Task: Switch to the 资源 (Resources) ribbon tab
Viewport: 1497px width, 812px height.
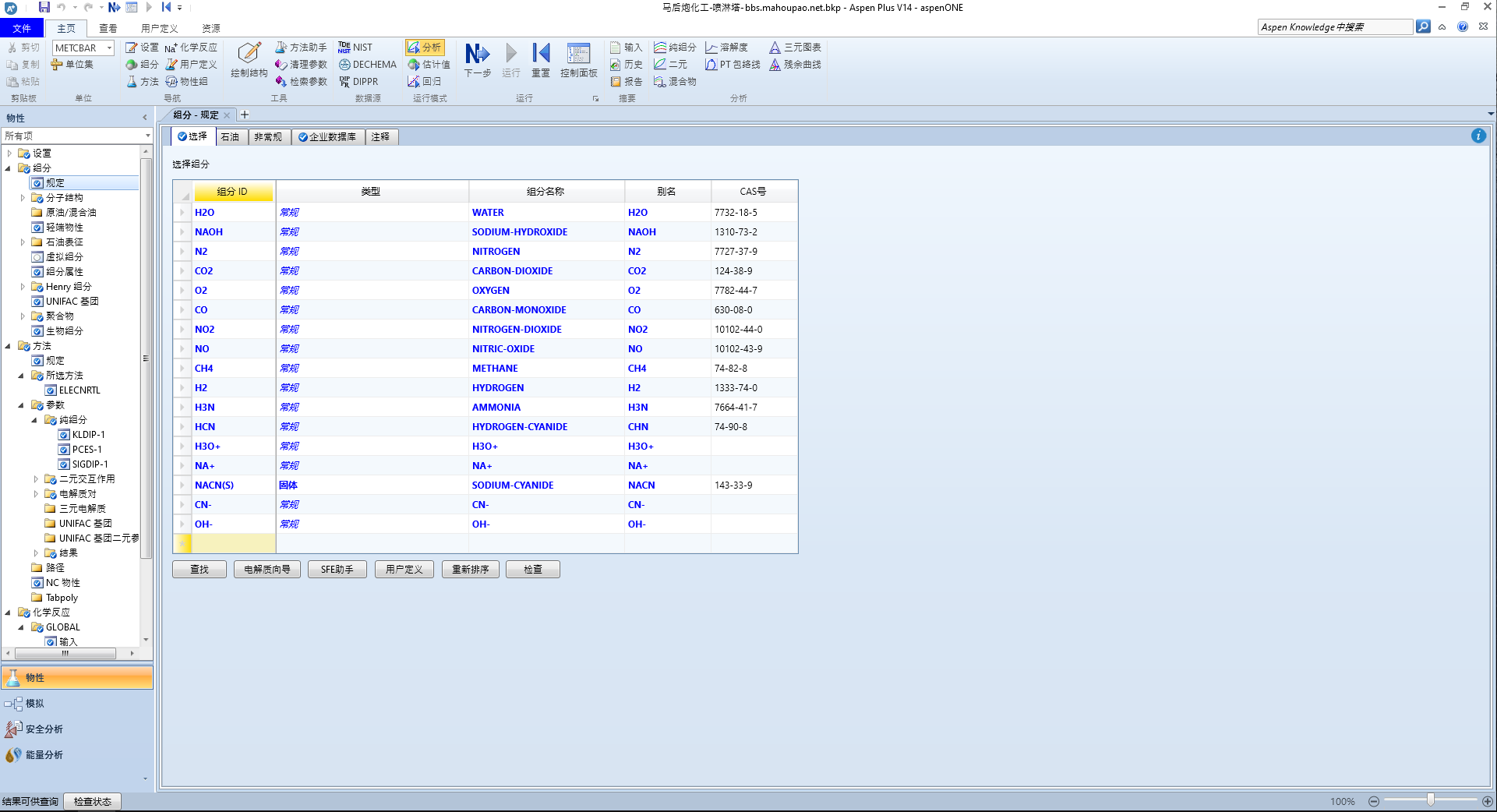Action: [210, 28]
